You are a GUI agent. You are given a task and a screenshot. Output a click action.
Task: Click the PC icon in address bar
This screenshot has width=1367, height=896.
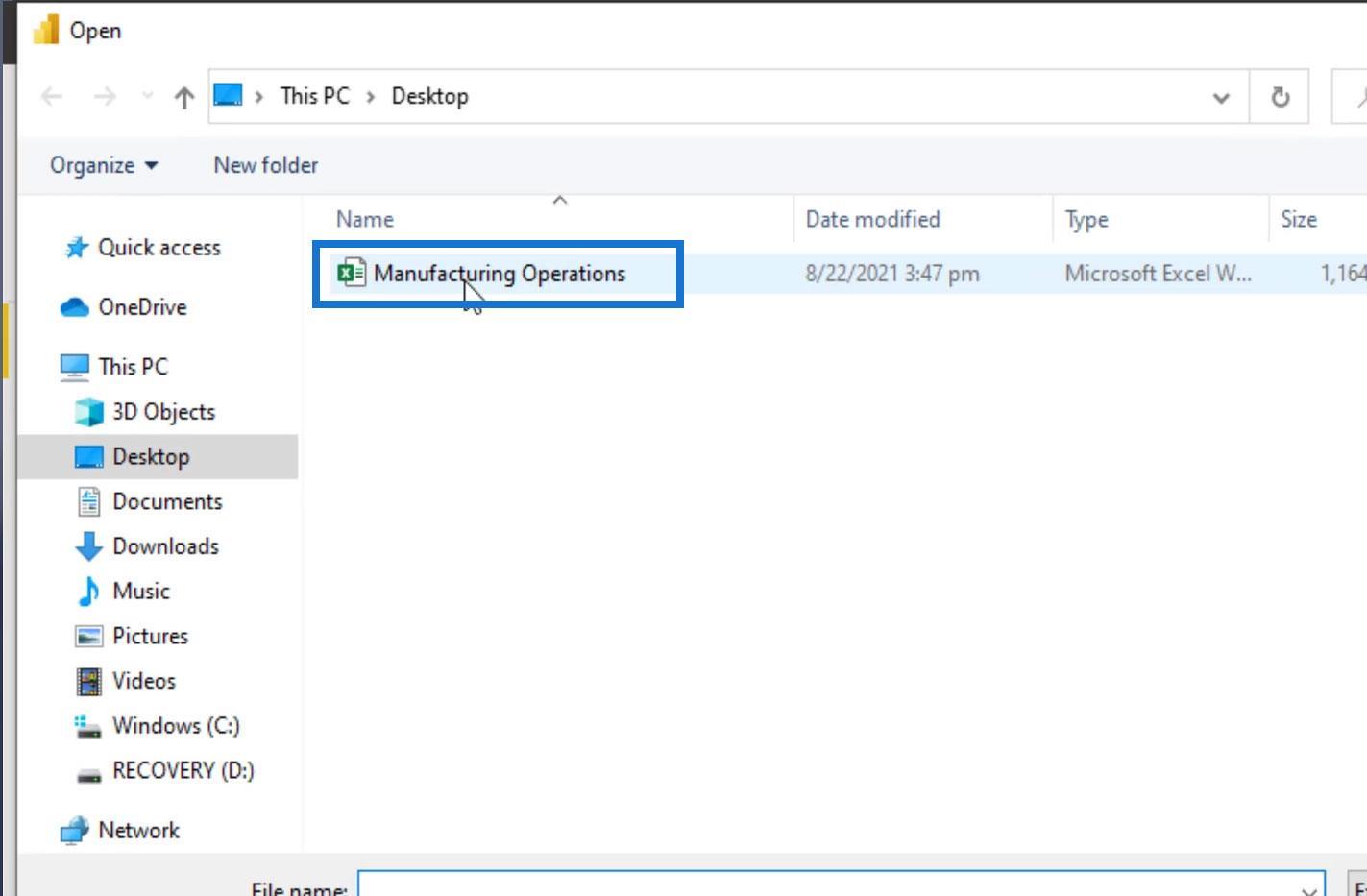[228, 95]
